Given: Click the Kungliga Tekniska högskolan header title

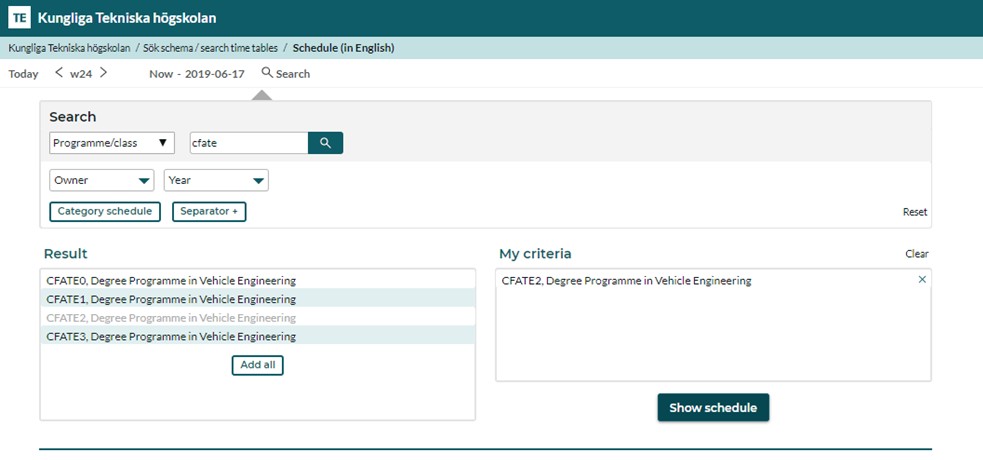Looking at the screenshot, I should (x=127, y=18).
